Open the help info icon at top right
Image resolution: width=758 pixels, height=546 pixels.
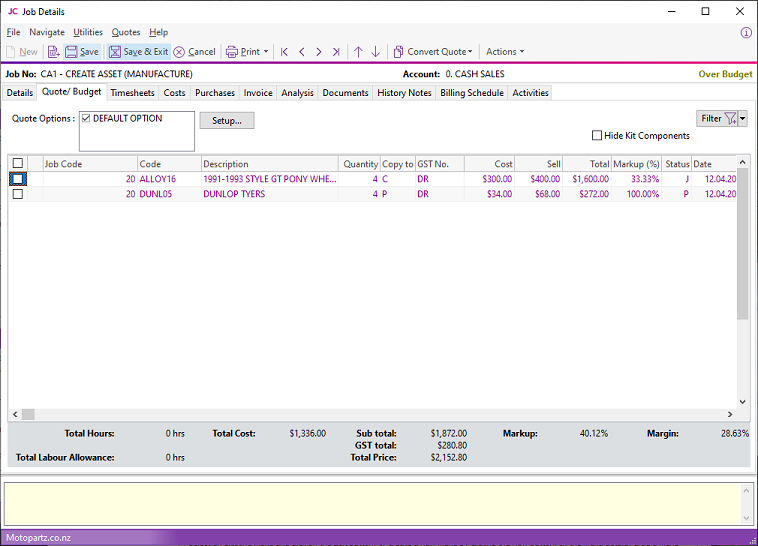[745, 32]
